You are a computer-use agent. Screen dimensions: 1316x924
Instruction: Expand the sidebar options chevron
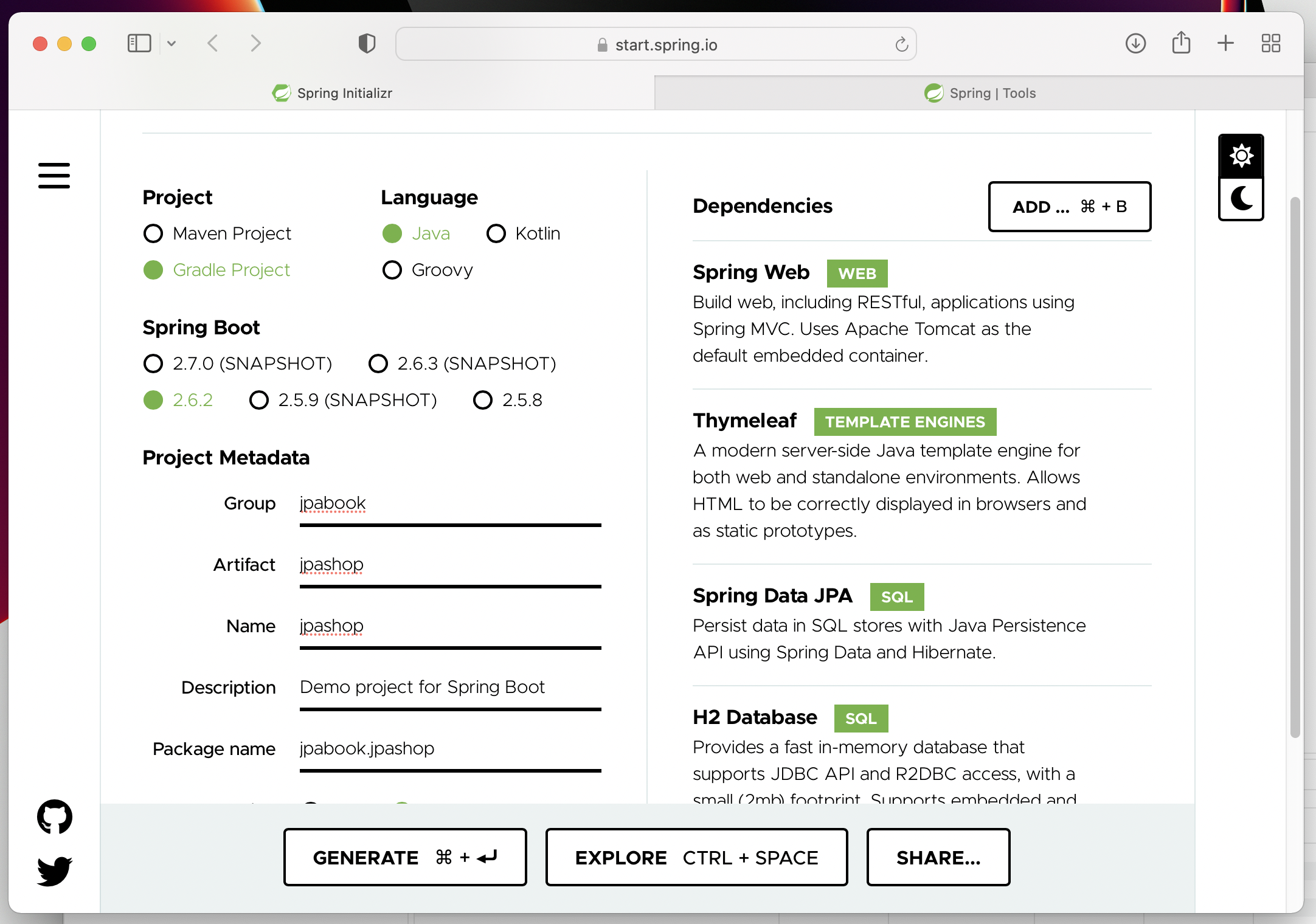pos(171,44)
